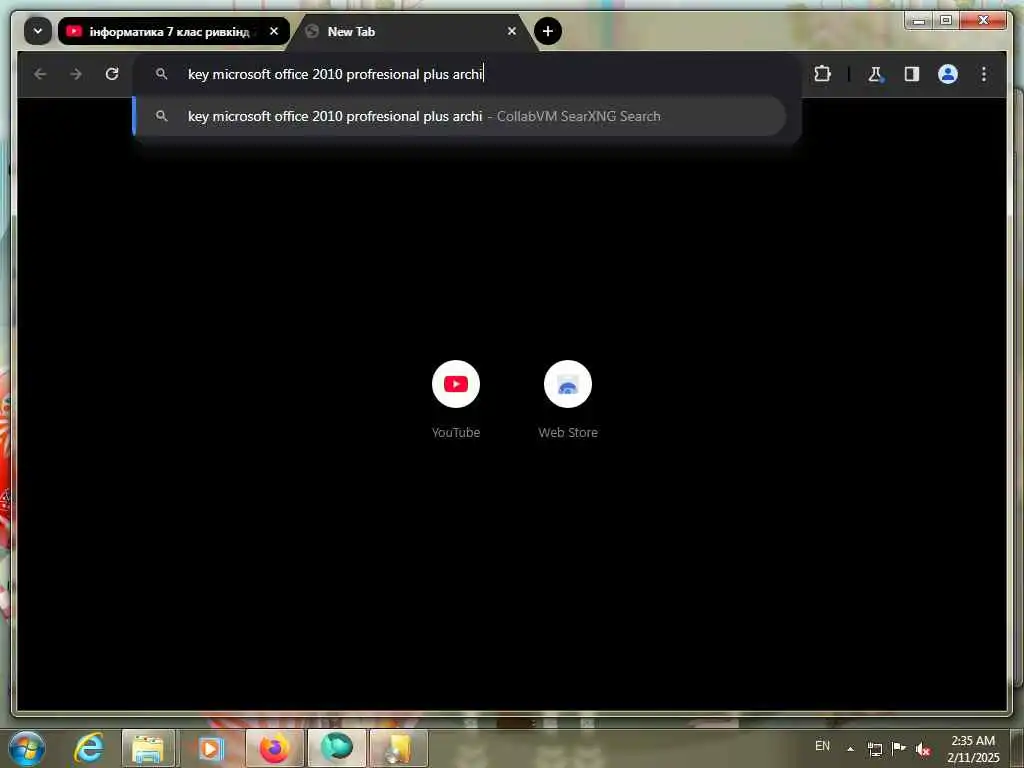Close the New Tab tab

coord(511,31)
